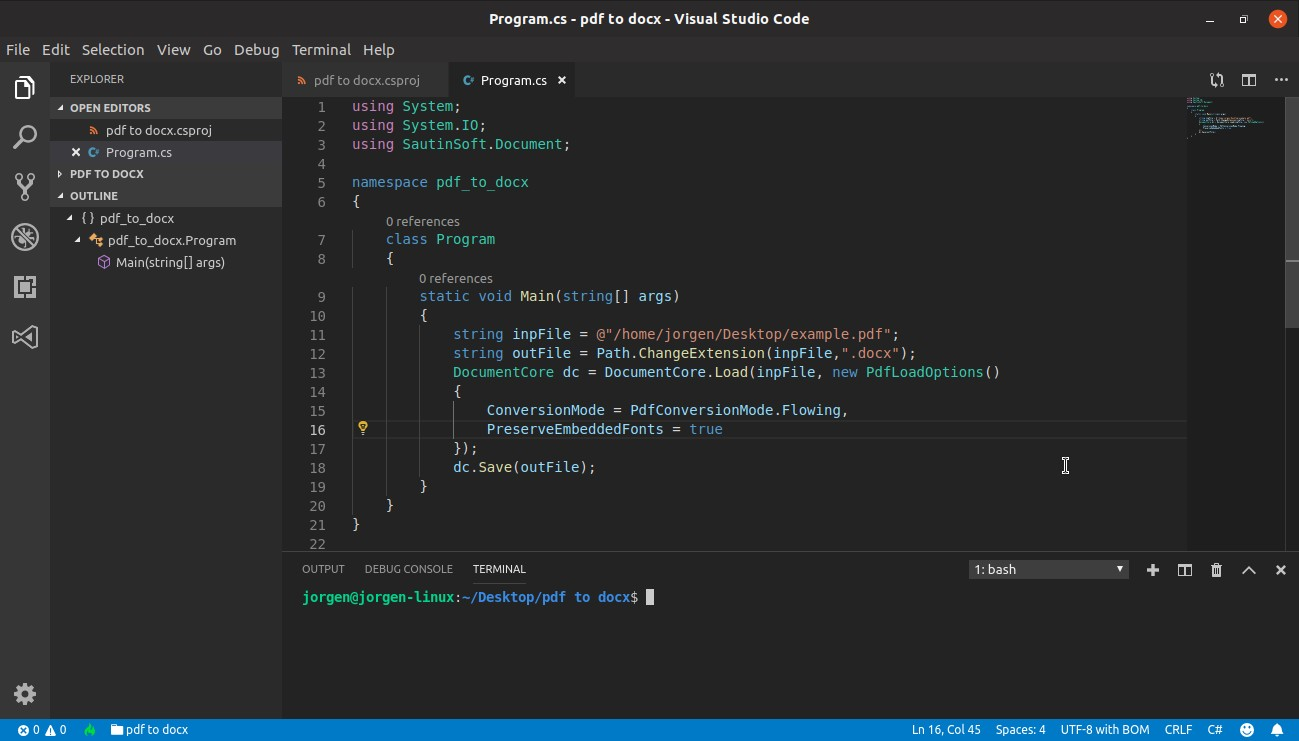Select the Program.cs editor tab
The height and width of the screenshot is (741, 1299).
[513, 80]
